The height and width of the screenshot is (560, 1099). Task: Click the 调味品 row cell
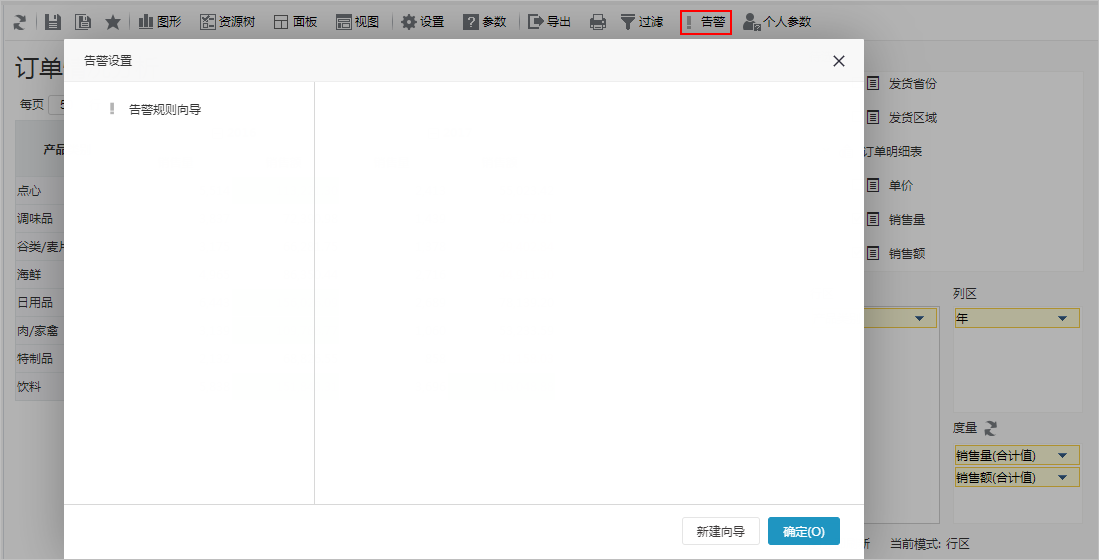[40, 219]
